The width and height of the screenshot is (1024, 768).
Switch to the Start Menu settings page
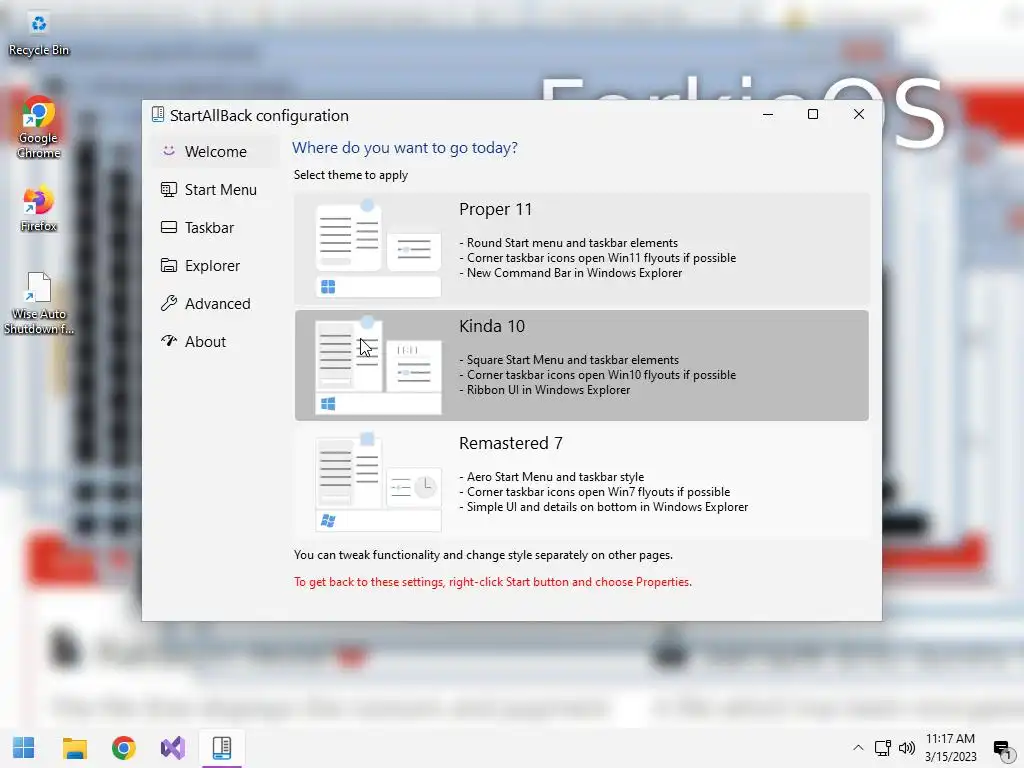215,189
